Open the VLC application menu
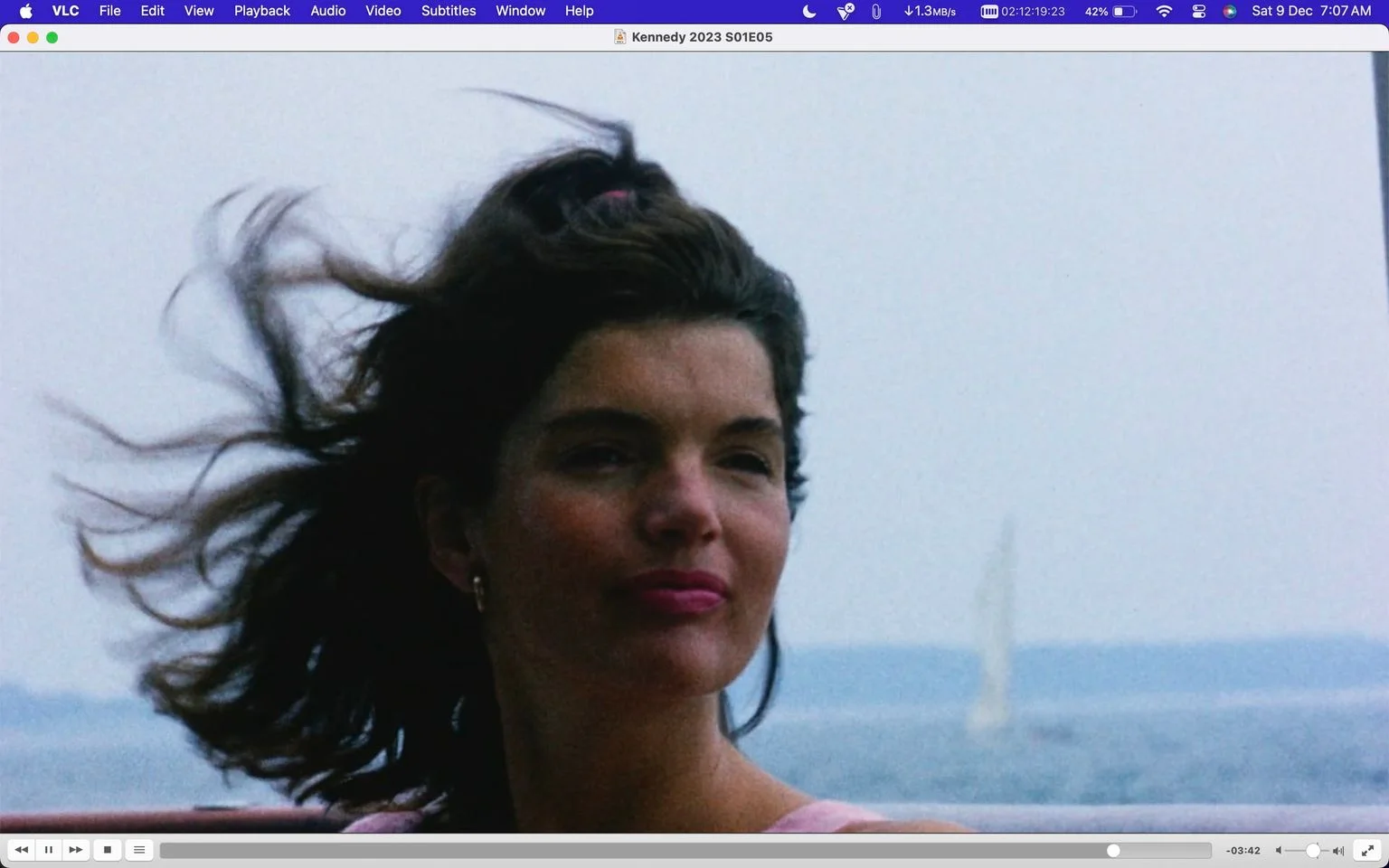 [x=65, y=11]
